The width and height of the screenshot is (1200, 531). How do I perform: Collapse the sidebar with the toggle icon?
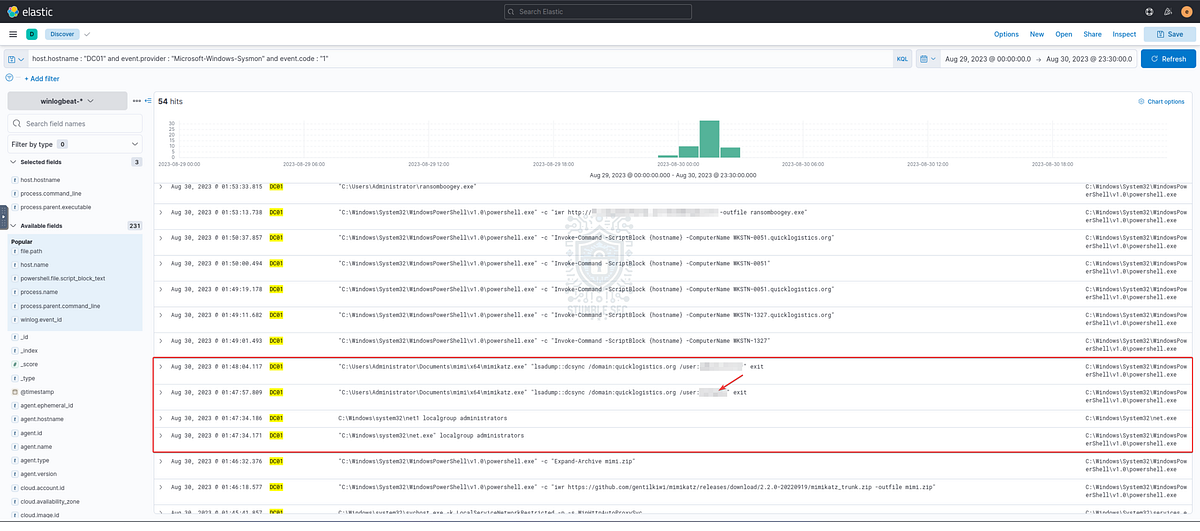(x=148, y=101)
